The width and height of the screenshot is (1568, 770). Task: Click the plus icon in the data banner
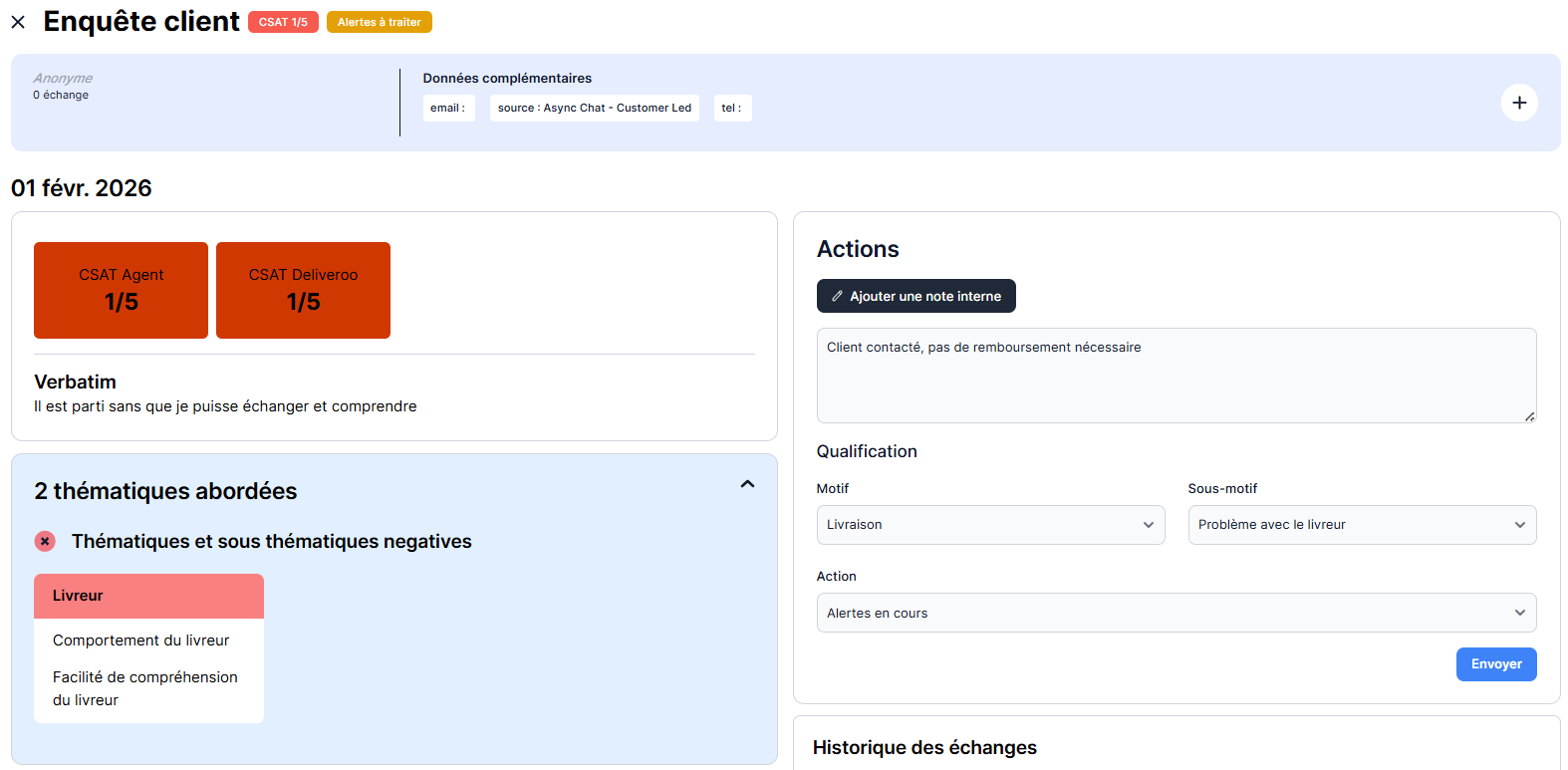pos(1518,103)
